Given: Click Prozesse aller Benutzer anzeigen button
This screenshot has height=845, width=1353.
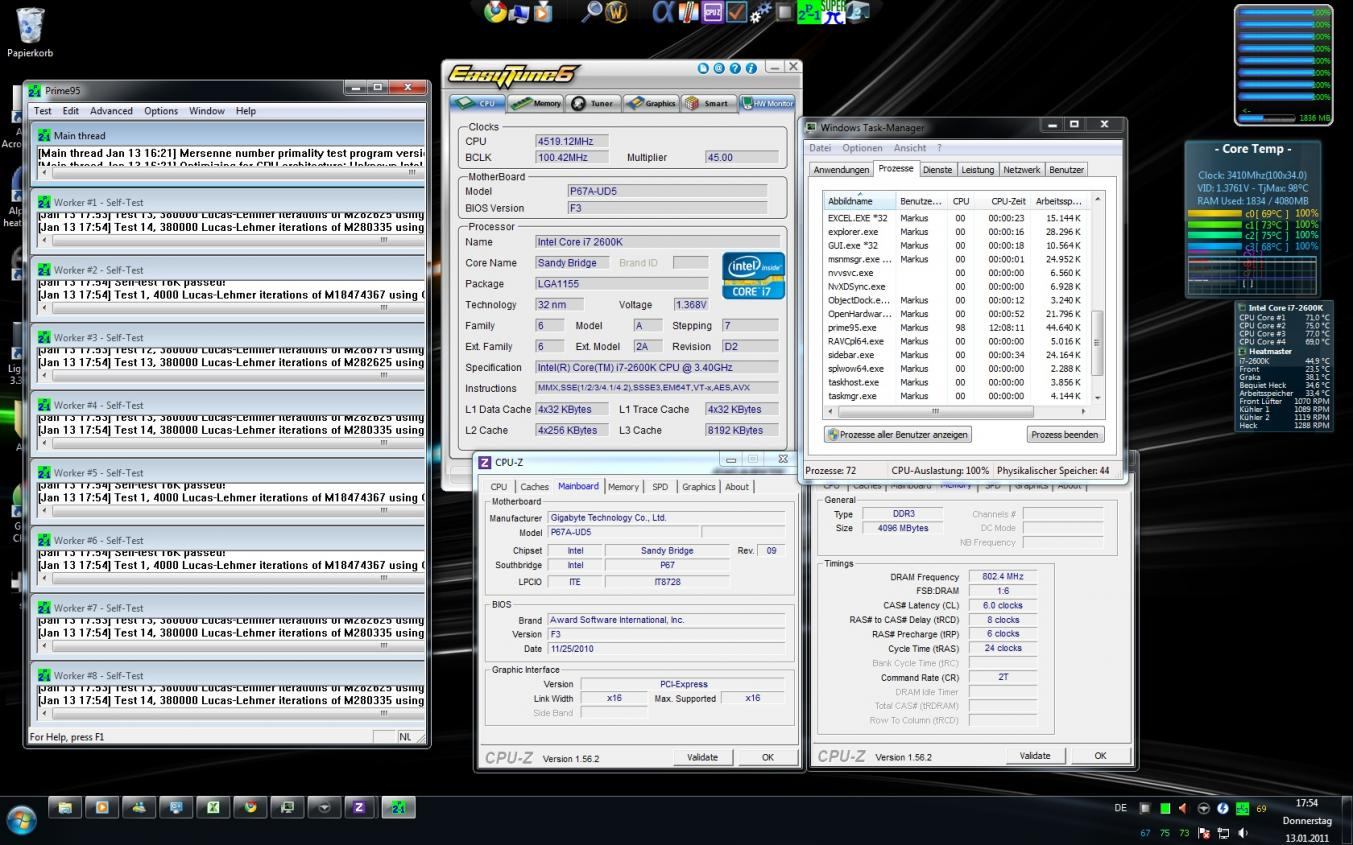Looking at the screenshot, I should 897,434.
